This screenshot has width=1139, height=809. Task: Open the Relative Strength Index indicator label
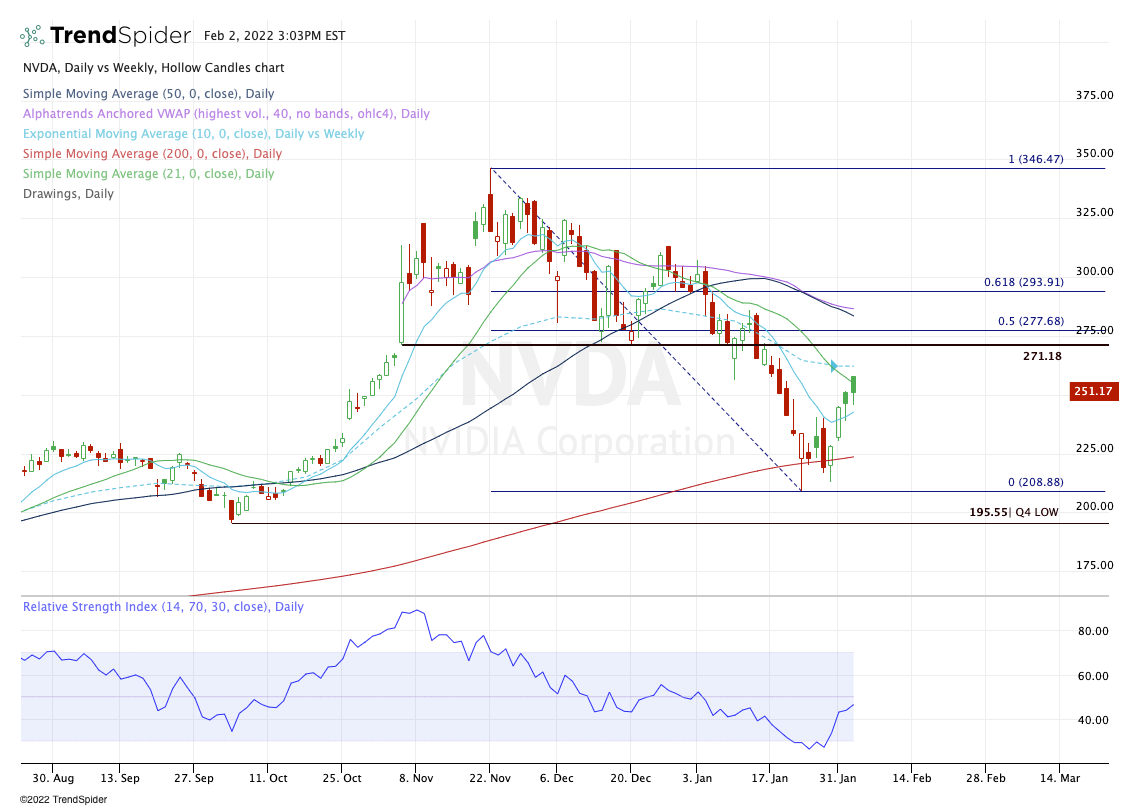pos(163,607)
